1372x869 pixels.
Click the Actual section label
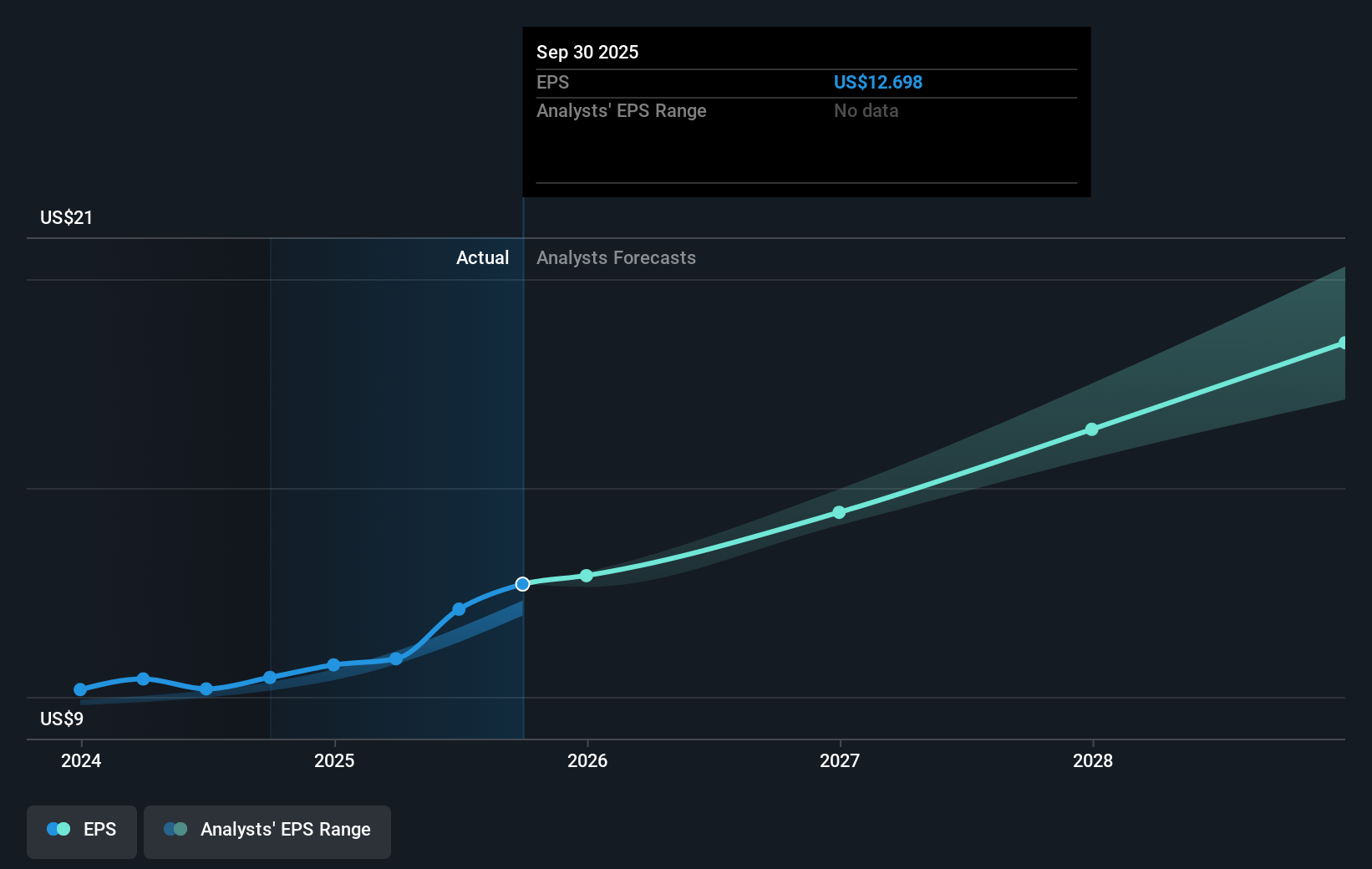[x=482, y=257]
